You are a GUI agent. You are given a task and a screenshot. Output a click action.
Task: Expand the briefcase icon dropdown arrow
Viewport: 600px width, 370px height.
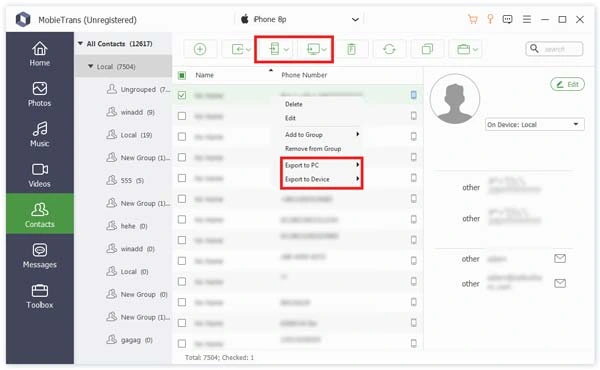475,50
